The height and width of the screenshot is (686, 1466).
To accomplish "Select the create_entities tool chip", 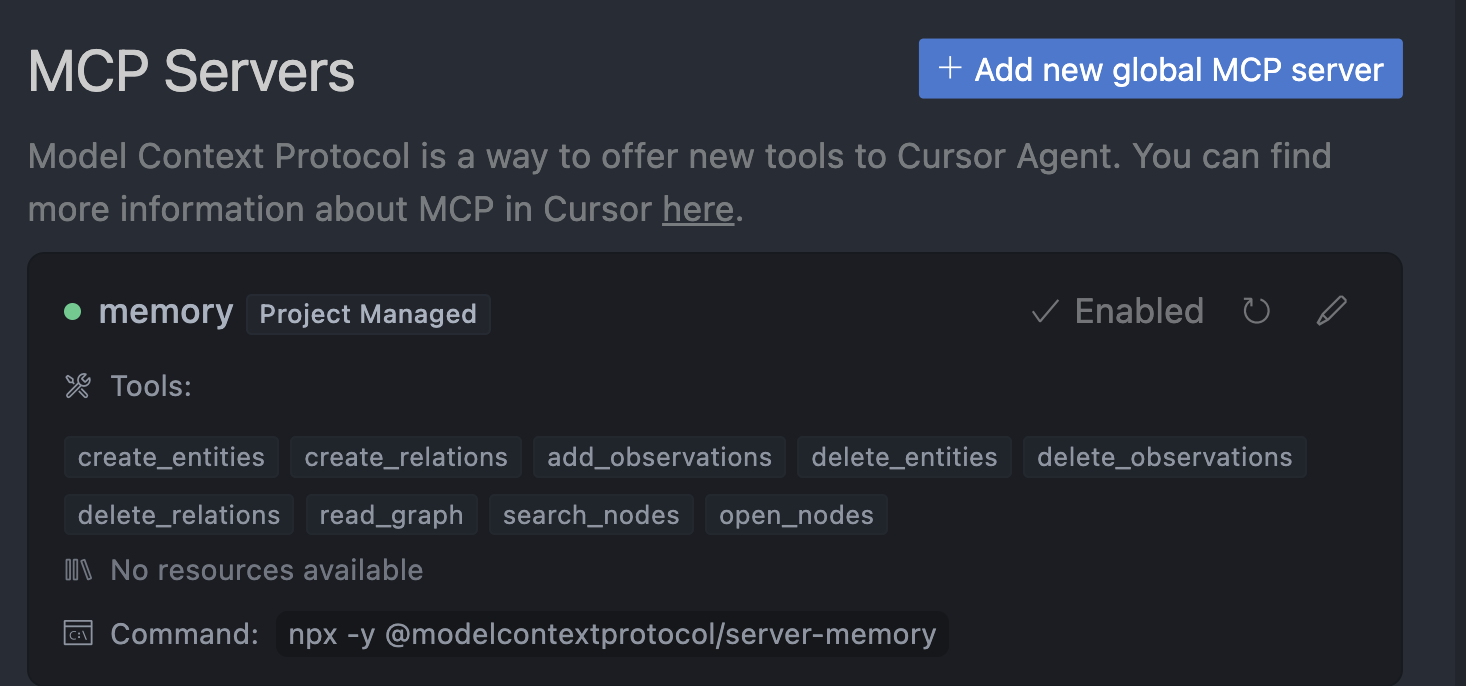I will 171,457.
